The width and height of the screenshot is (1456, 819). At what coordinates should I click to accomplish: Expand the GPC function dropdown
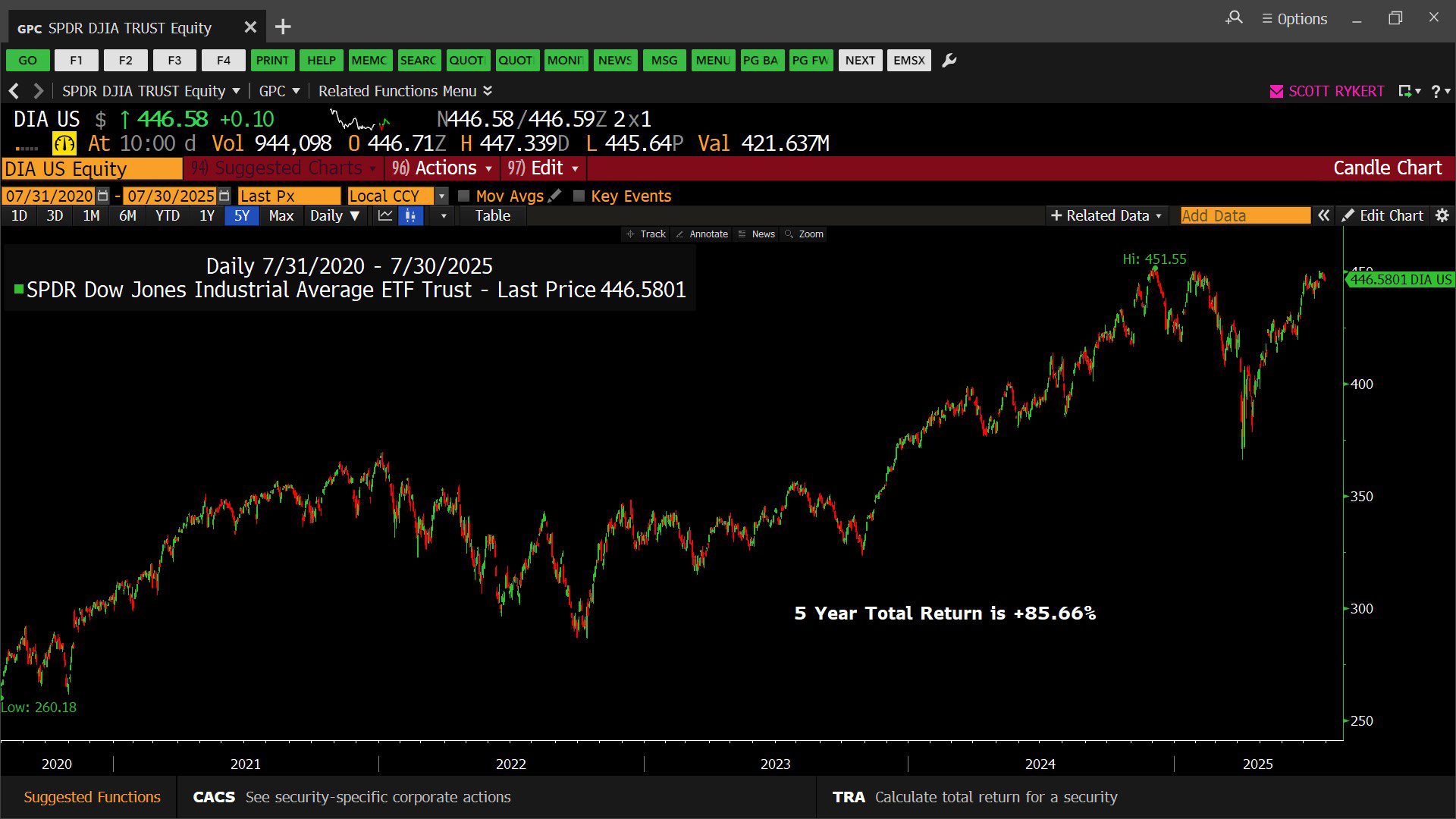pos(279,91)
